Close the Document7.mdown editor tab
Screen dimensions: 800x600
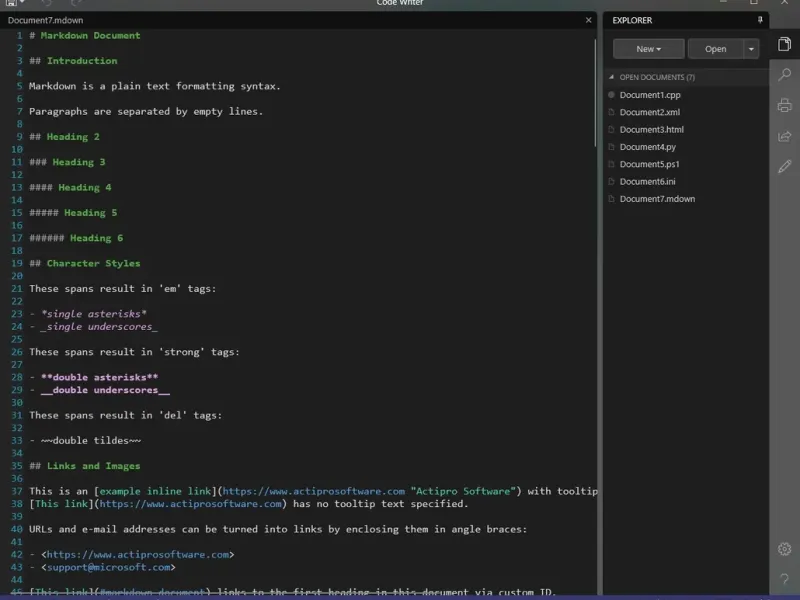(x=588, y=20)
